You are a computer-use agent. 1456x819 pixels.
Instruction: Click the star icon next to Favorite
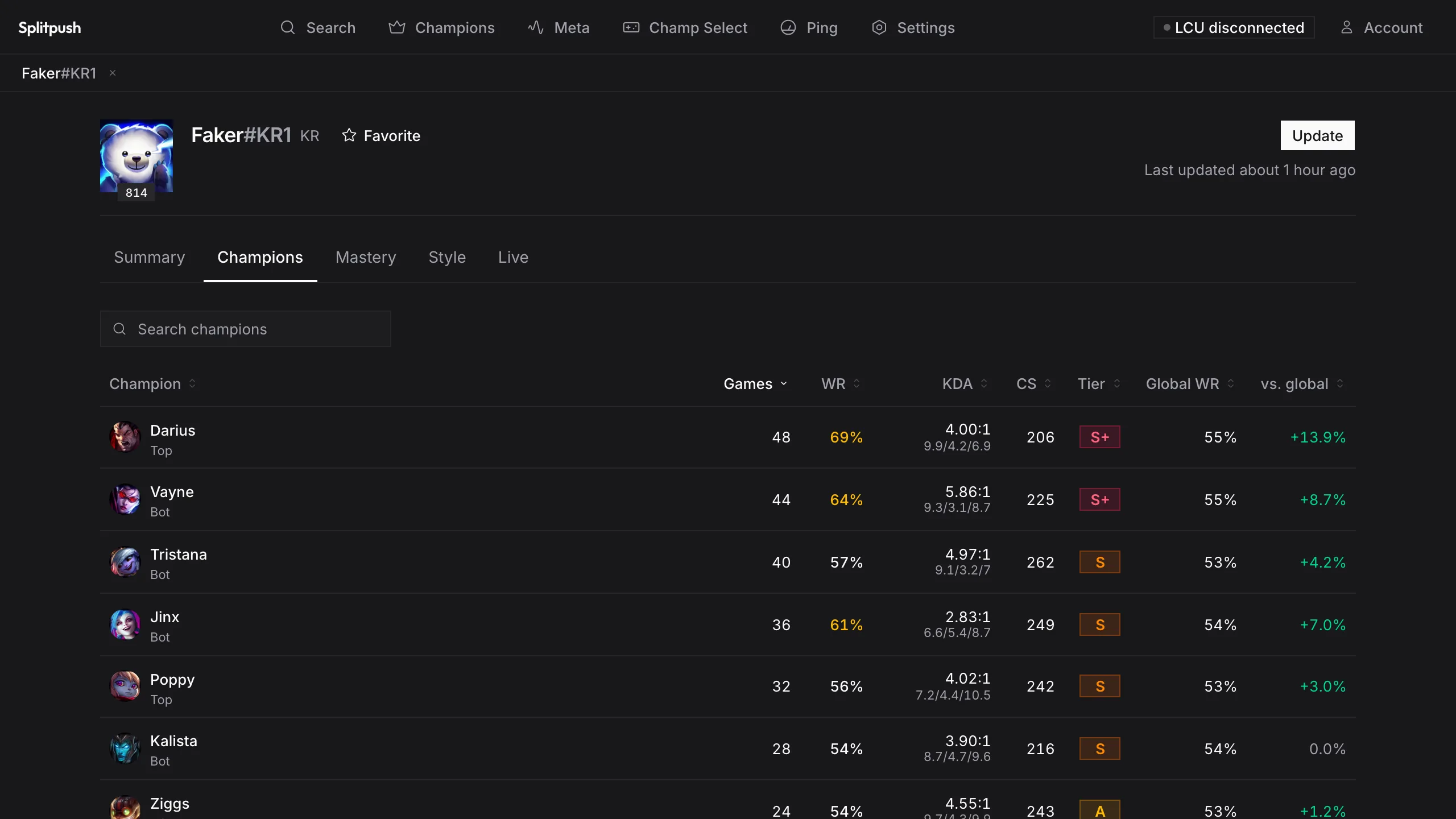click(349, 135)
